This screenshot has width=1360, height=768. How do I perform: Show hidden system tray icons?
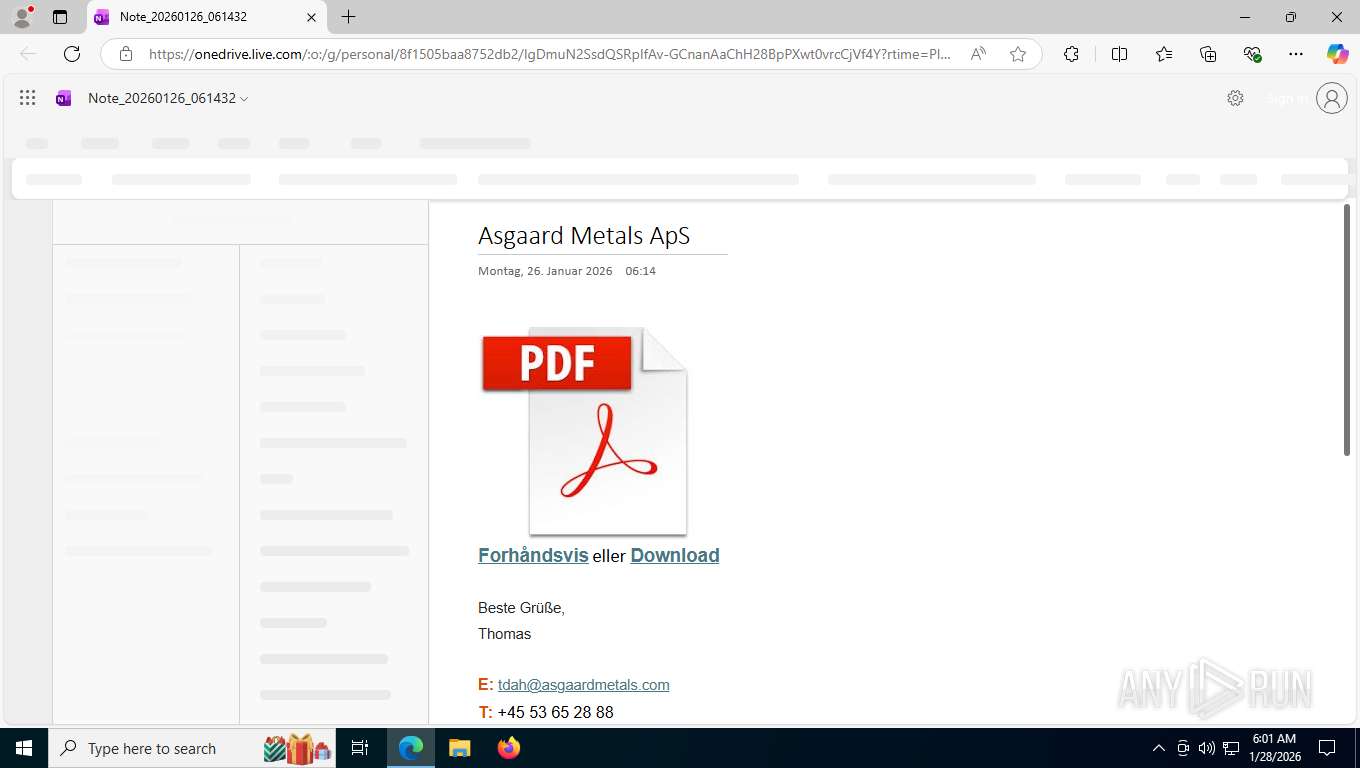pos(1159,748)
